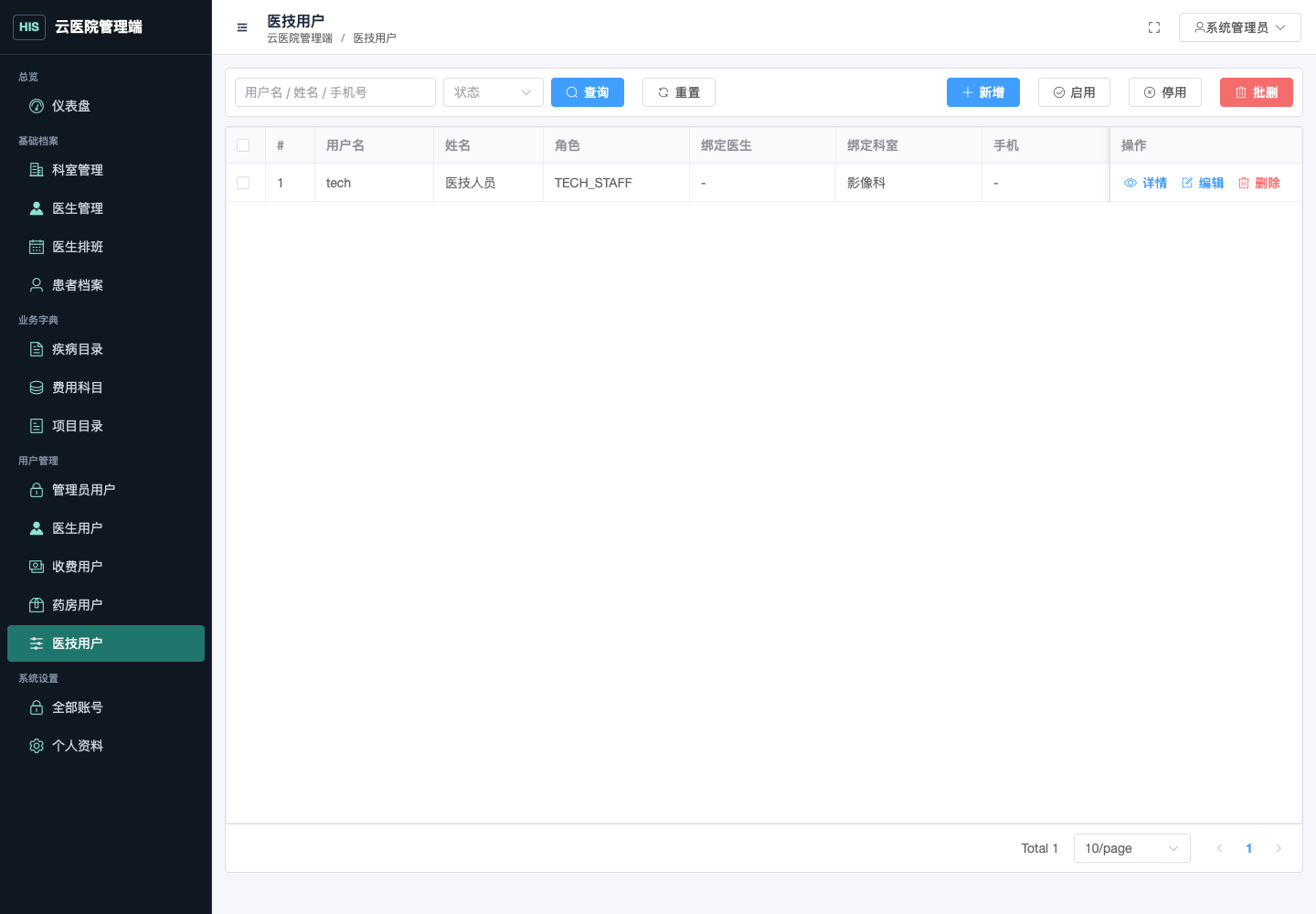Click the next page arrow
Viewport: 1316px width, 914px height.
(1279, 848)
